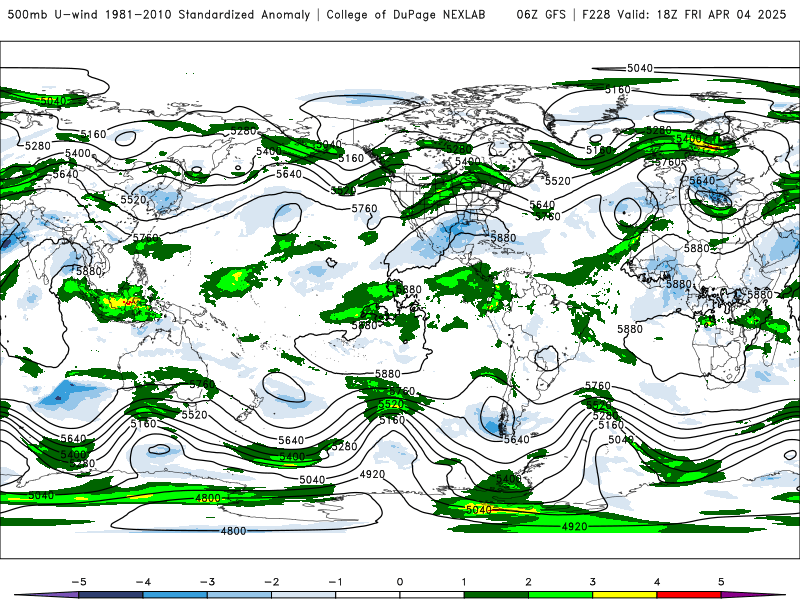Click the '06Z GFS' model run label

click(541, 14)
